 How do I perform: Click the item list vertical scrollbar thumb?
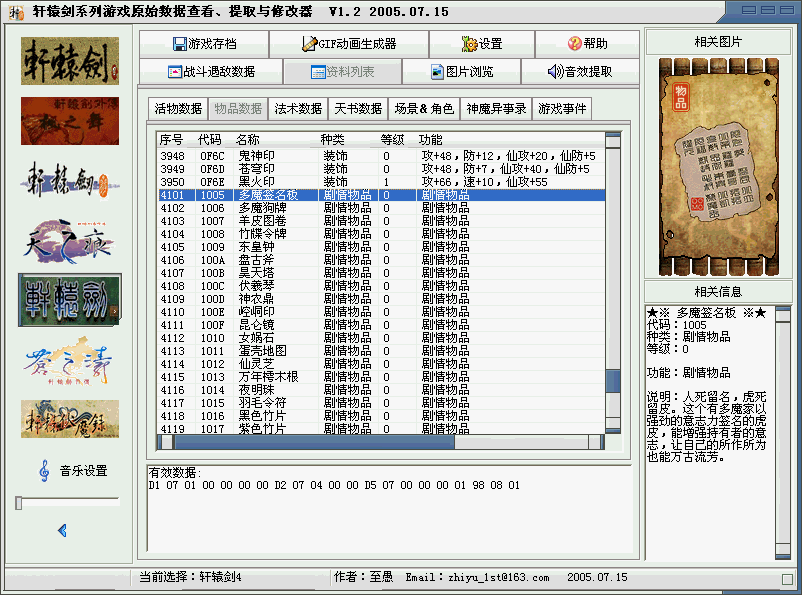pyautogui.click(x=613, y=382)
